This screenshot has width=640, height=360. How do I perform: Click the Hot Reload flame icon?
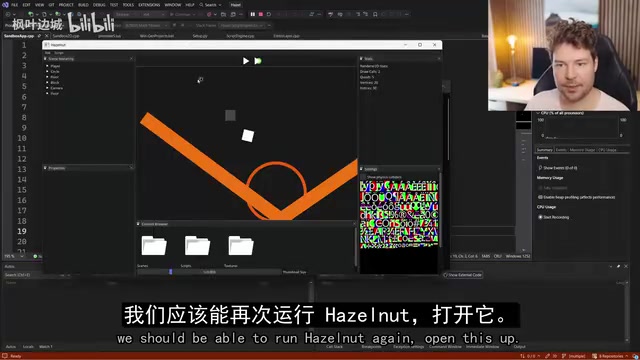coord(209,14)
